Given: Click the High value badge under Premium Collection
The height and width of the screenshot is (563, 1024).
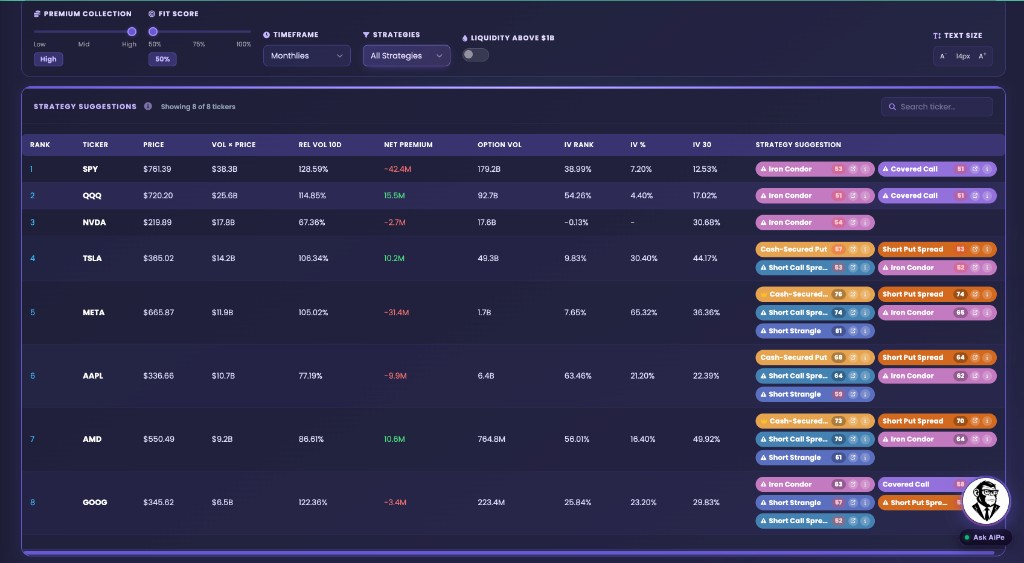Looking at the screenshot, I should pyautogui.click(x=48, y=59).
